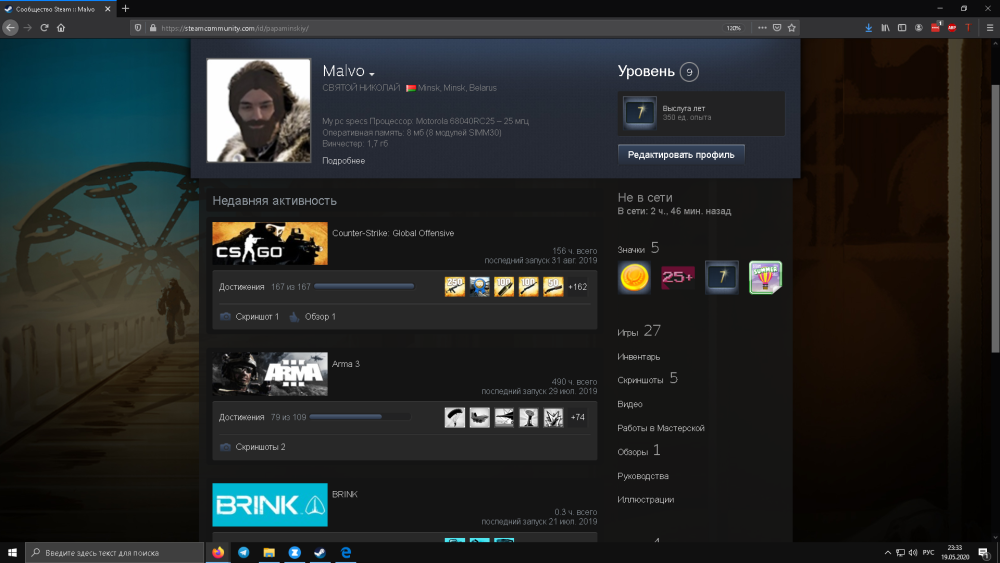Open the Firefox hamburger menu
This screenshot has height=563, width=1000.
(990, 28)
